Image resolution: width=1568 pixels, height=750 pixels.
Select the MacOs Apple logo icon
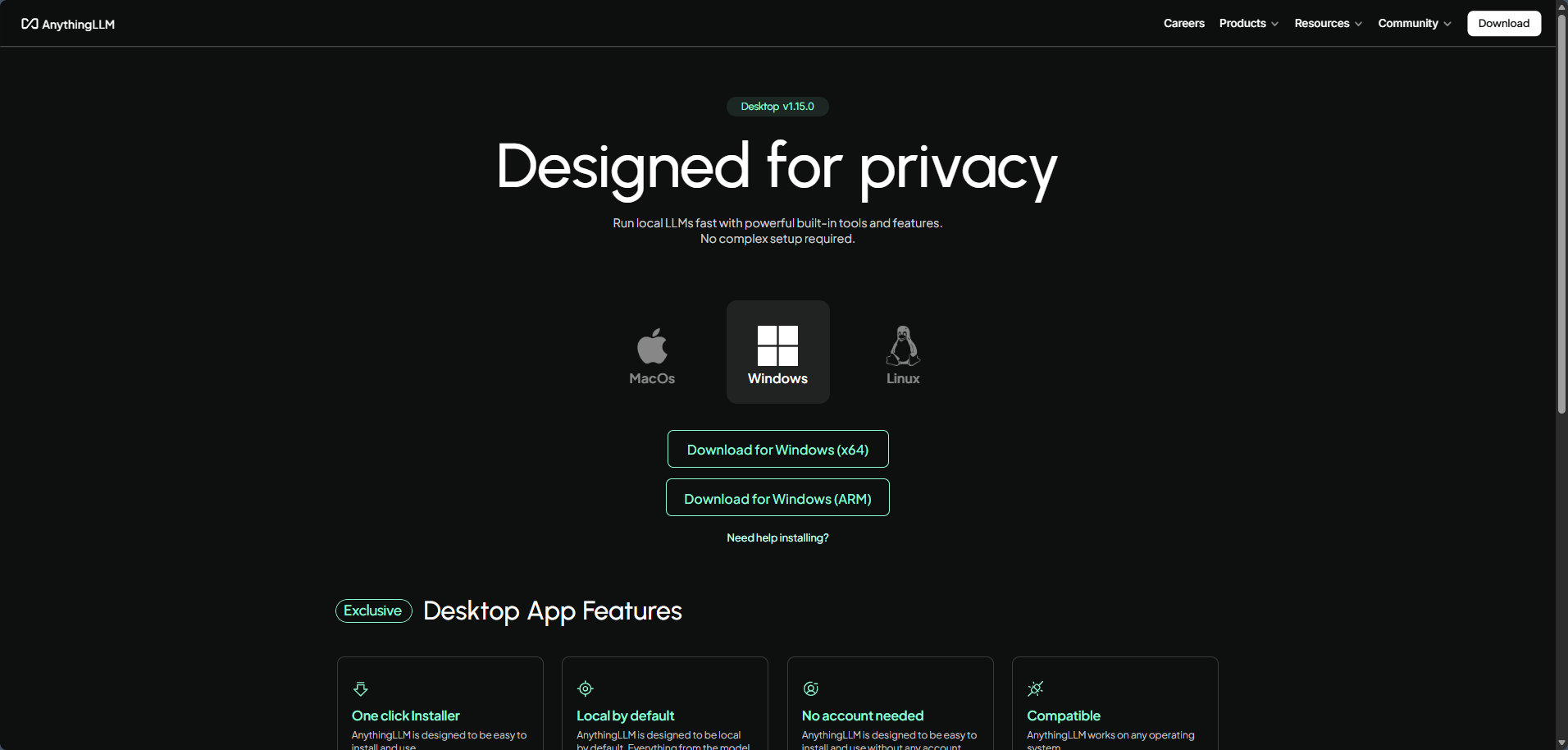[652, 345]
